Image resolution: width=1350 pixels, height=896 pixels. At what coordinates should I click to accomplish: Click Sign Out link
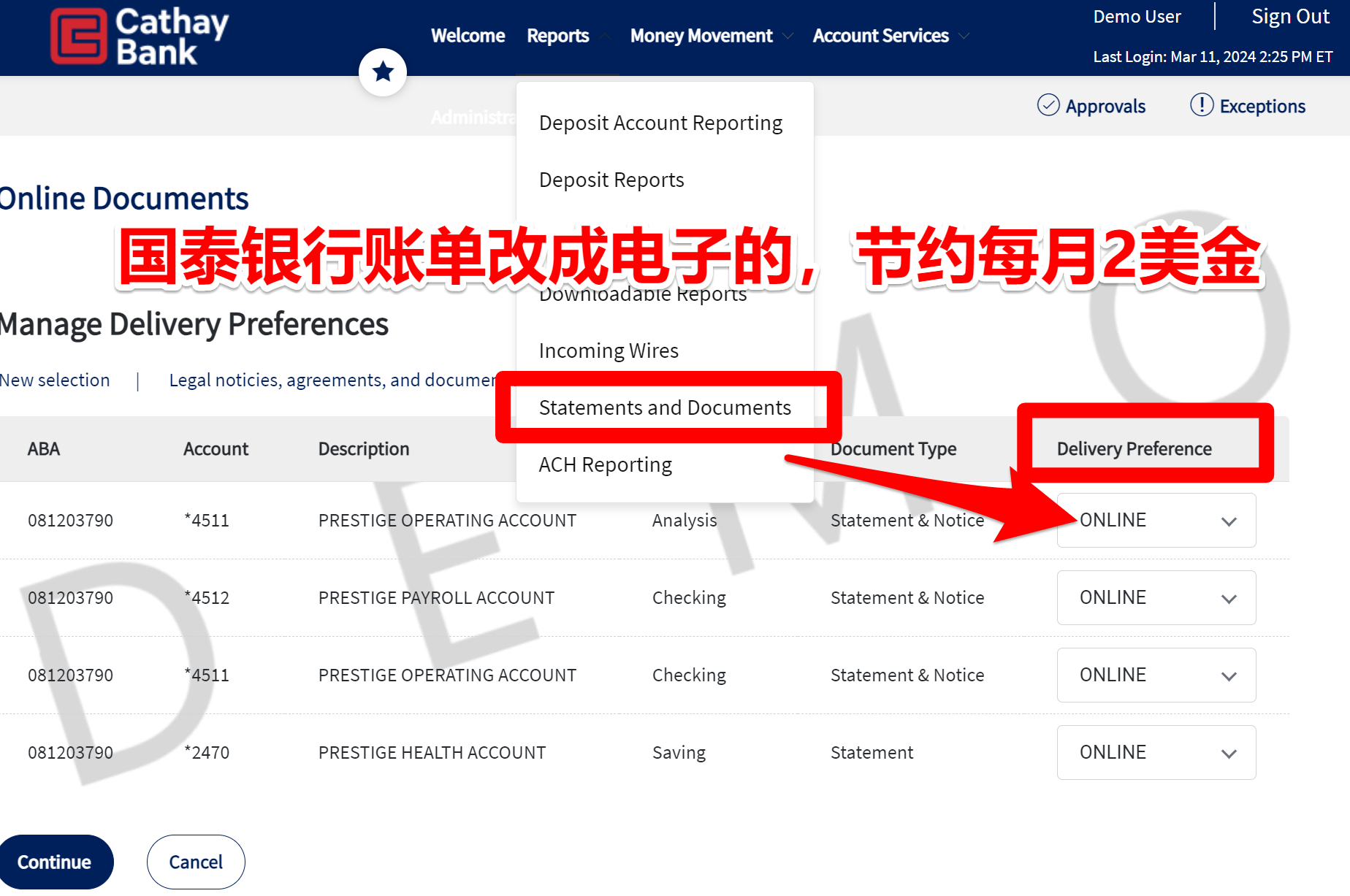pyautogui.click(x=1290, y=16)
